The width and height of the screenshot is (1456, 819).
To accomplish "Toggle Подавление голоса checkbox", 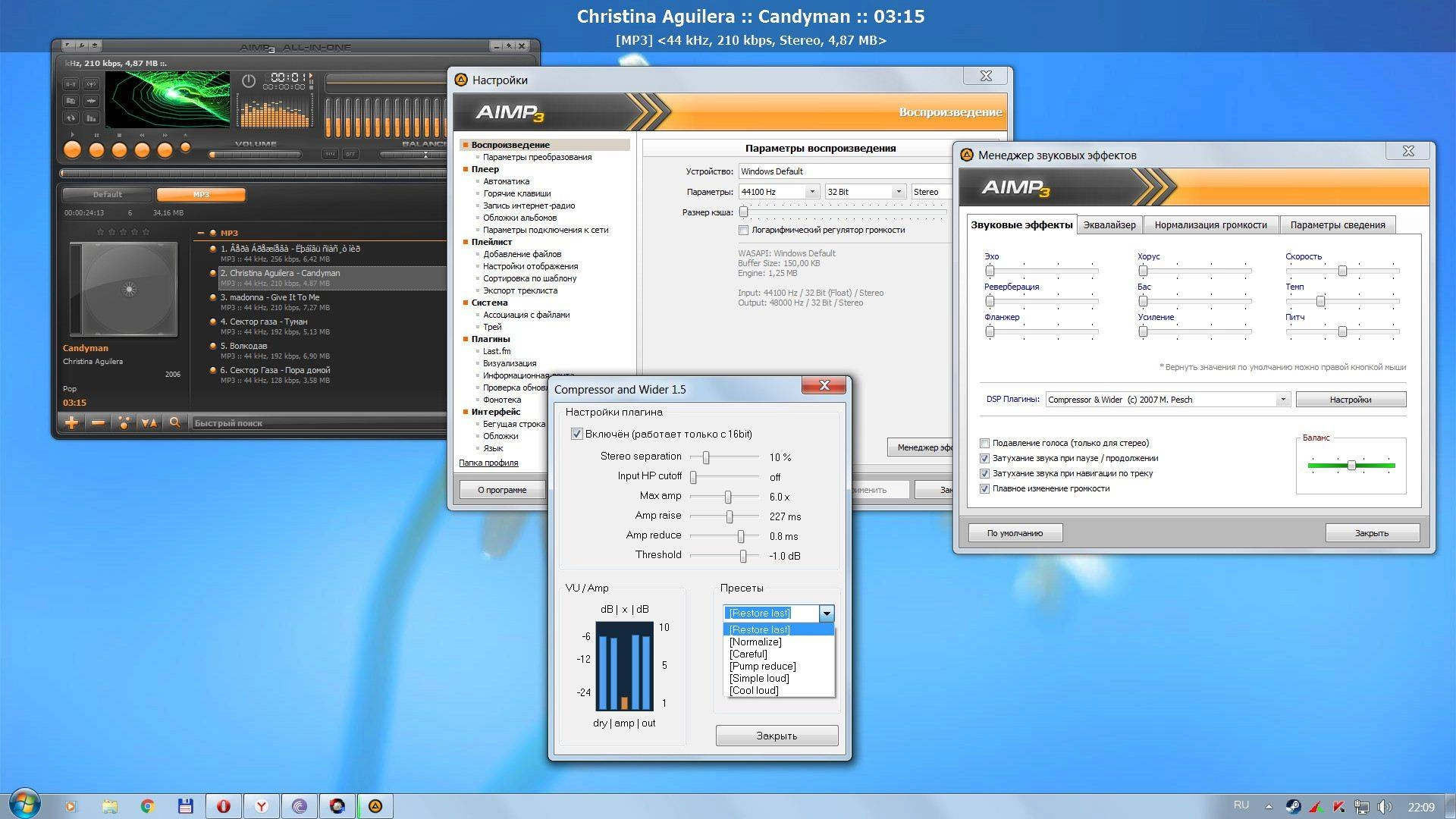I will pos(984,444).
